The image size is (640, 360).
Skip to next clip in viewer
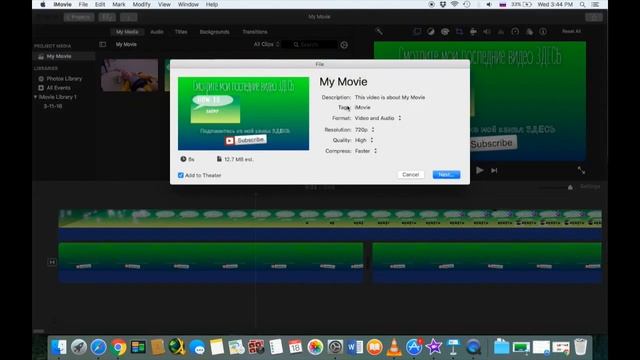coord(494,171)
